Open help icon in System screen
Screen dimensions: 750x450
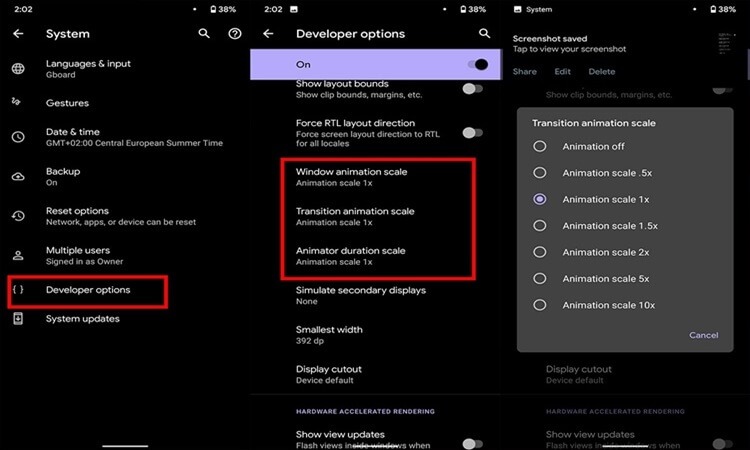[x=235, y=33]
